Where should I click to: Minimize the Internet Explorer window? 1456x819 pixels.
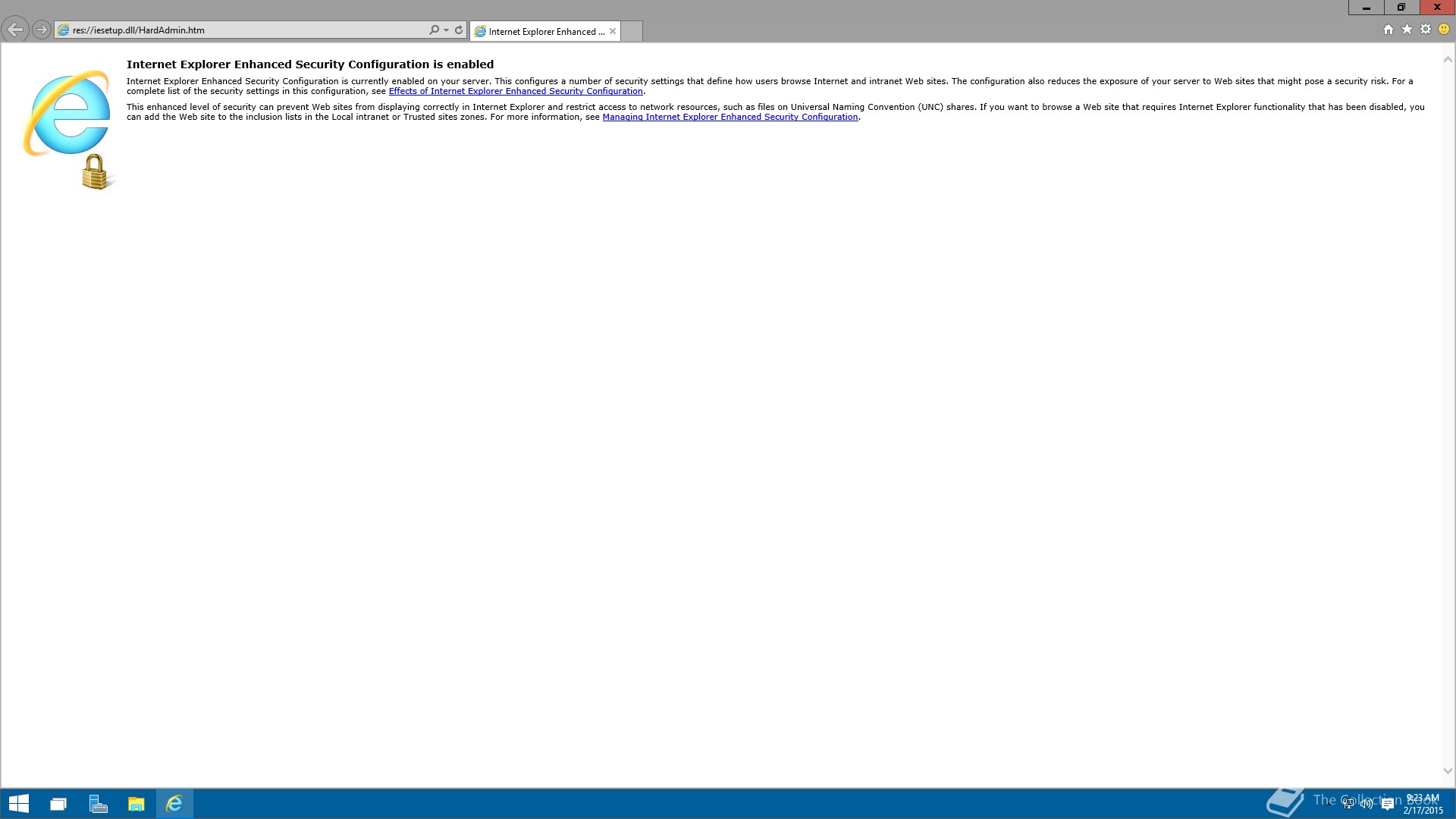(1367, 8)
